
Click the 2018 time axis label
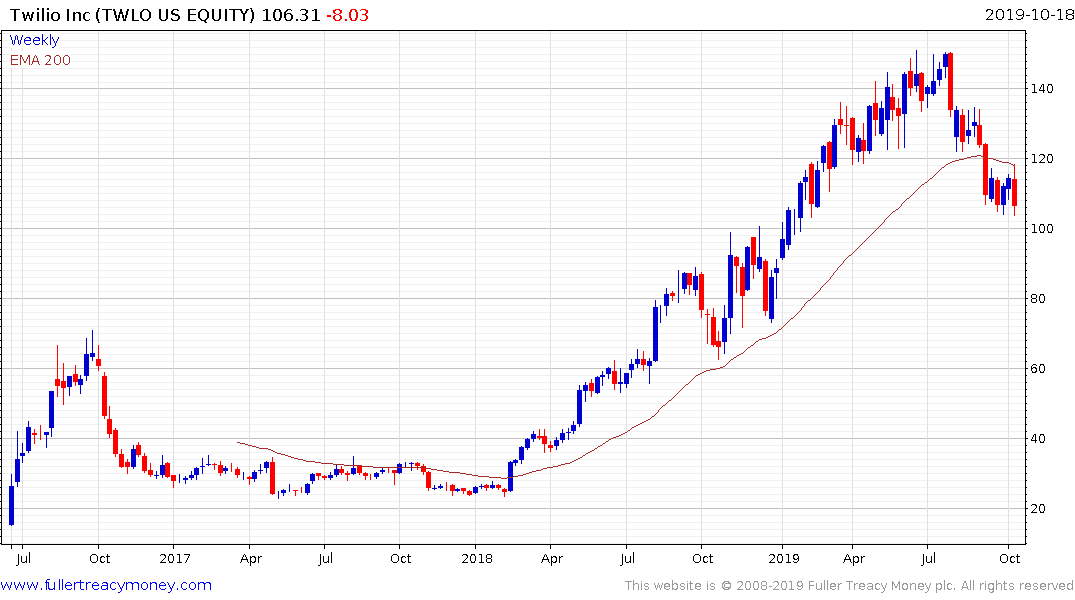476,558
